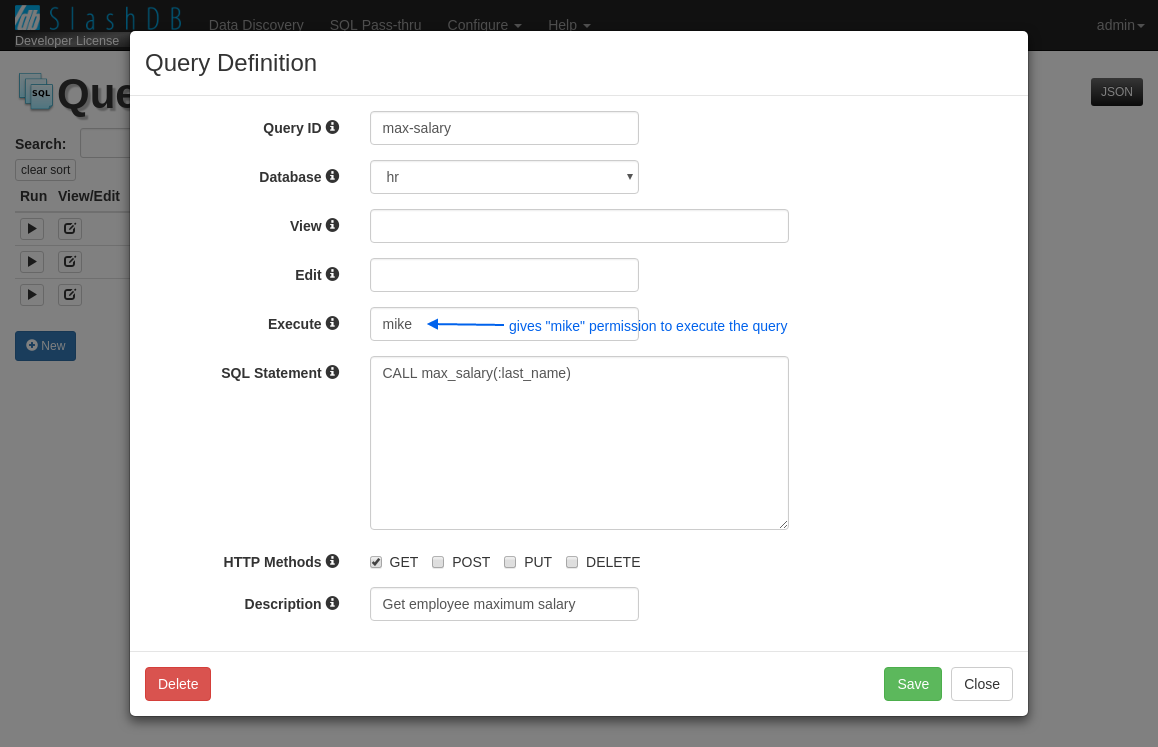This screenshot has height=747, width=1158.
Task: Open the Configure menu
Action: (484, 25)
